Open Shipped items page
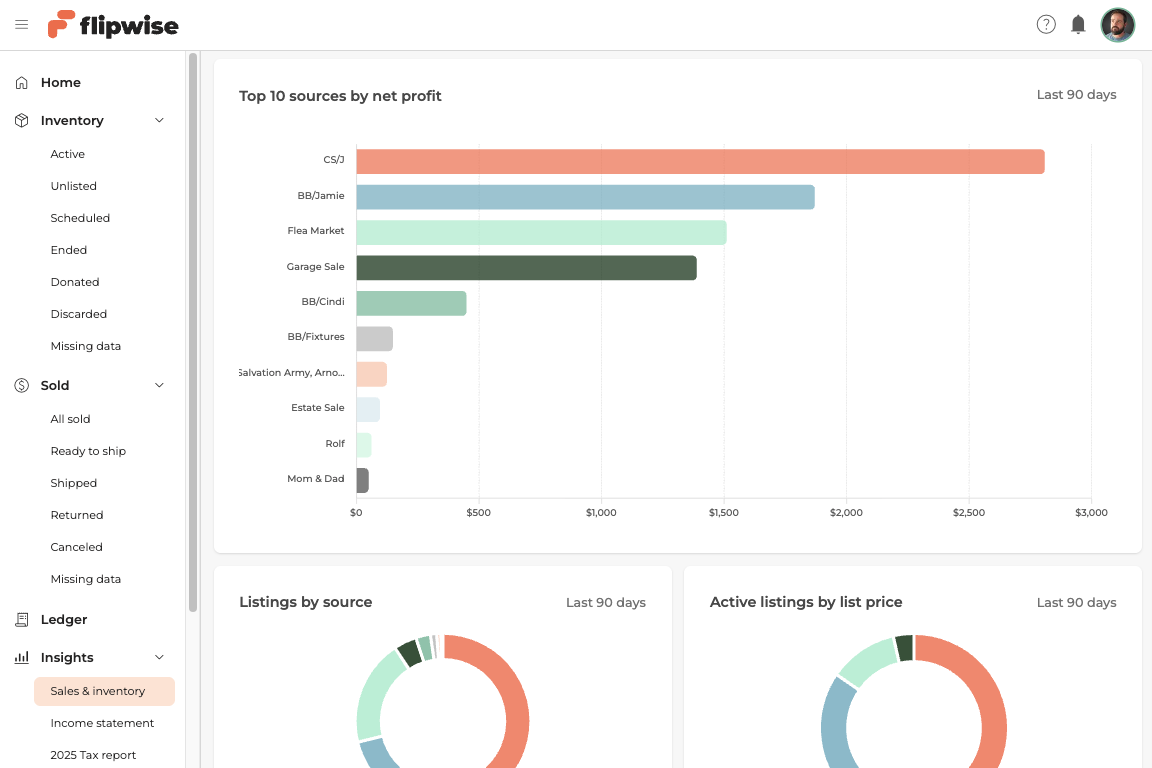This screenshot has width=1152, height=768. [73, 483]
